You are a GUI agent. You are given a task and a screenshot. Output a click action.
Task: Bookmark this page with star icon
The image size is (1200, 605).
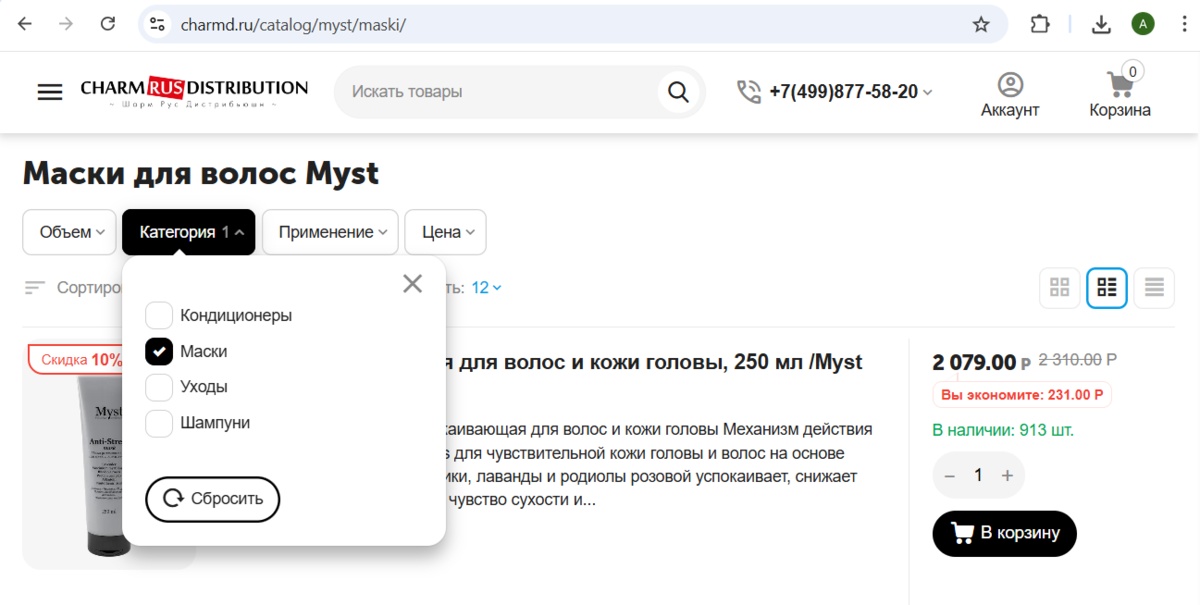click(981, 24)
